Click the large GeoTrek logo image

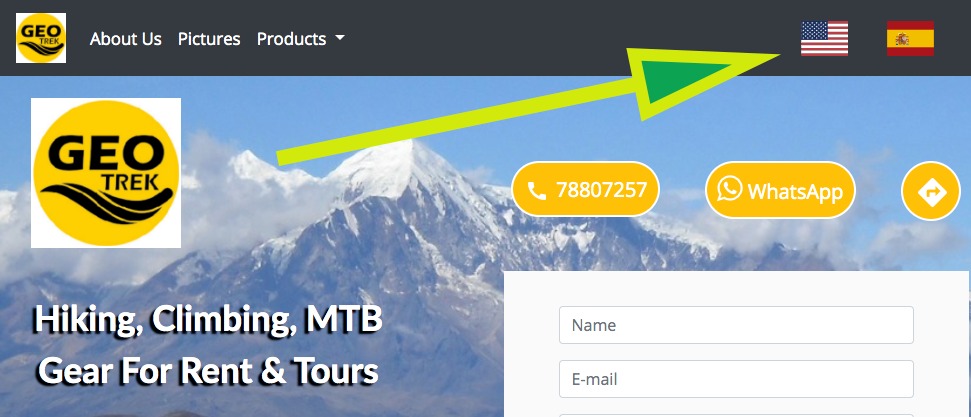tap(106, 173)
